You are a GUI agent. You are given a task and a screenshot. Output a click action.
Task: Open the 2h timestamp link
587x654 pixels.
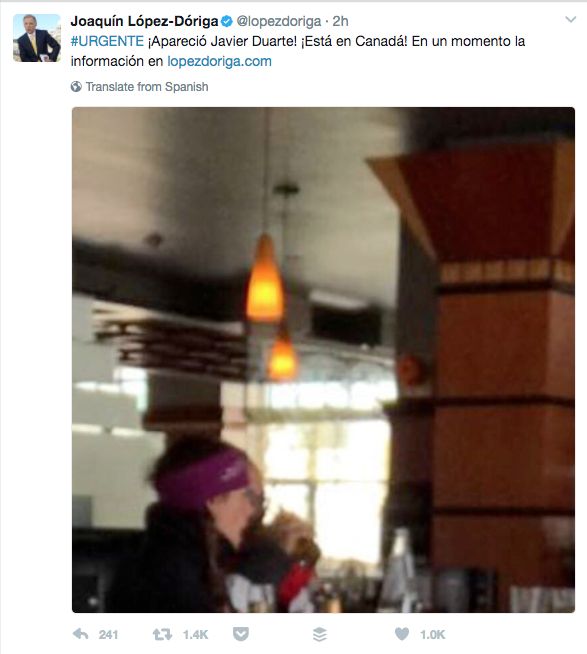[x=340, y=21]
